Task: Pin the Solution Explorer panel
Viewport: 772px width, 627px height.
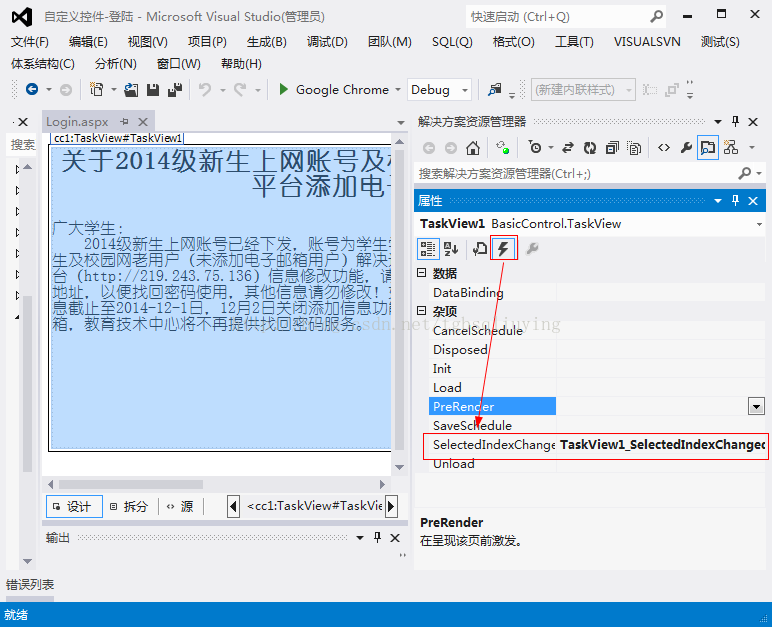Action: (x=735, y=121)
